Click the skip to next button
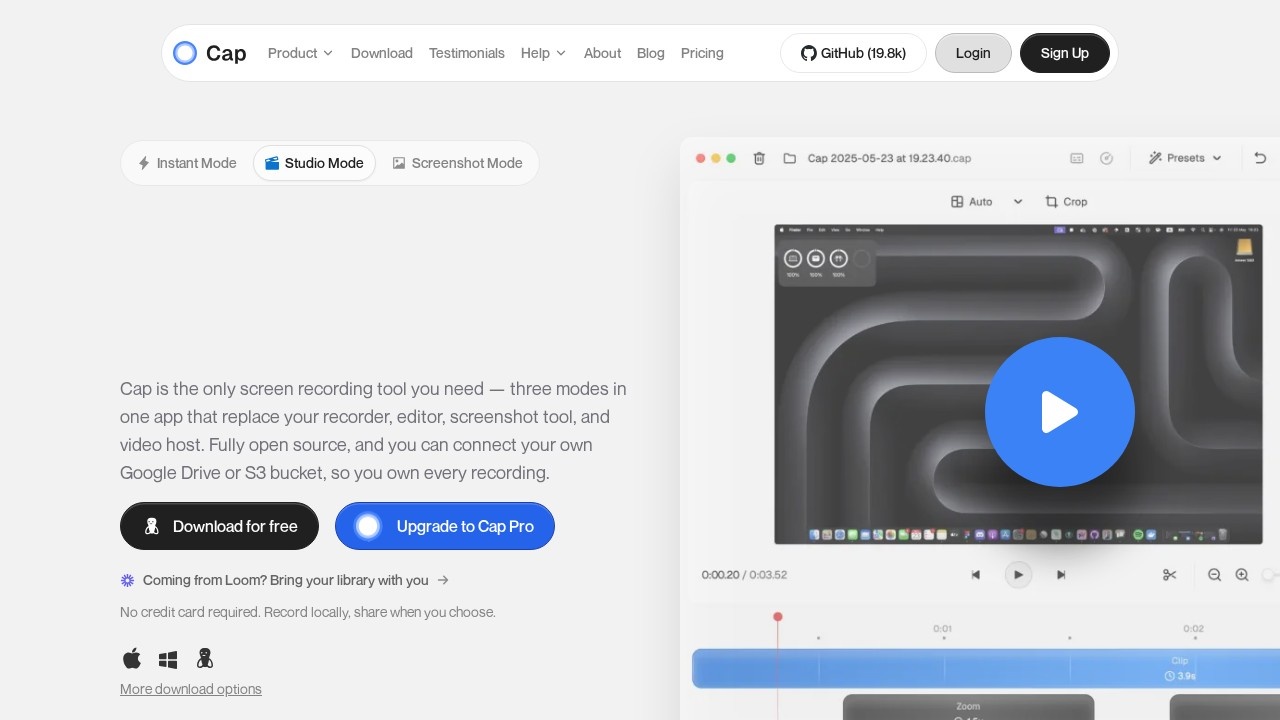The width and height of the screenshot is (1280, 720). (x=1061, y=575)
